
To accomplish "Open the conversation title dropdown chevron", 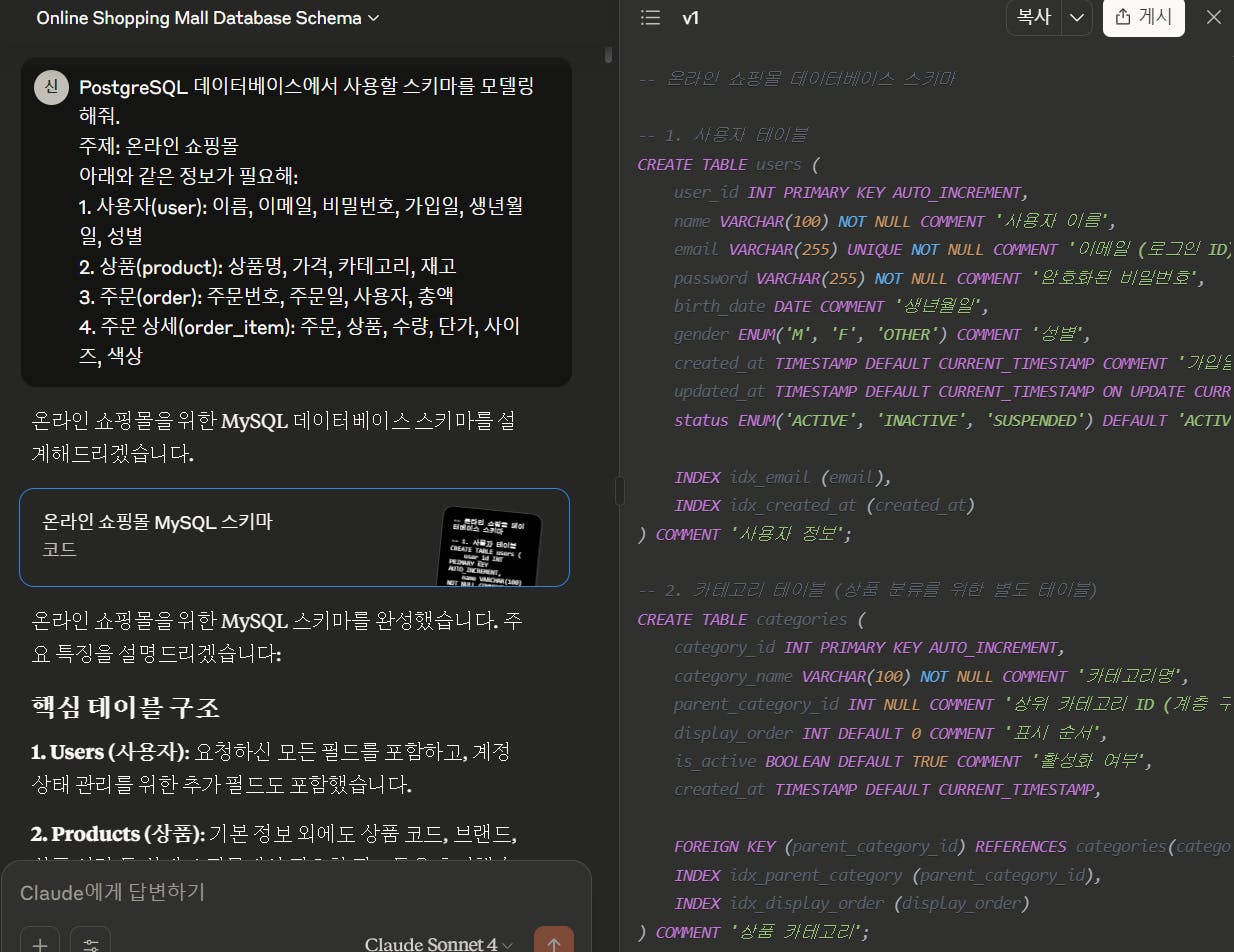I will point(374,18).
